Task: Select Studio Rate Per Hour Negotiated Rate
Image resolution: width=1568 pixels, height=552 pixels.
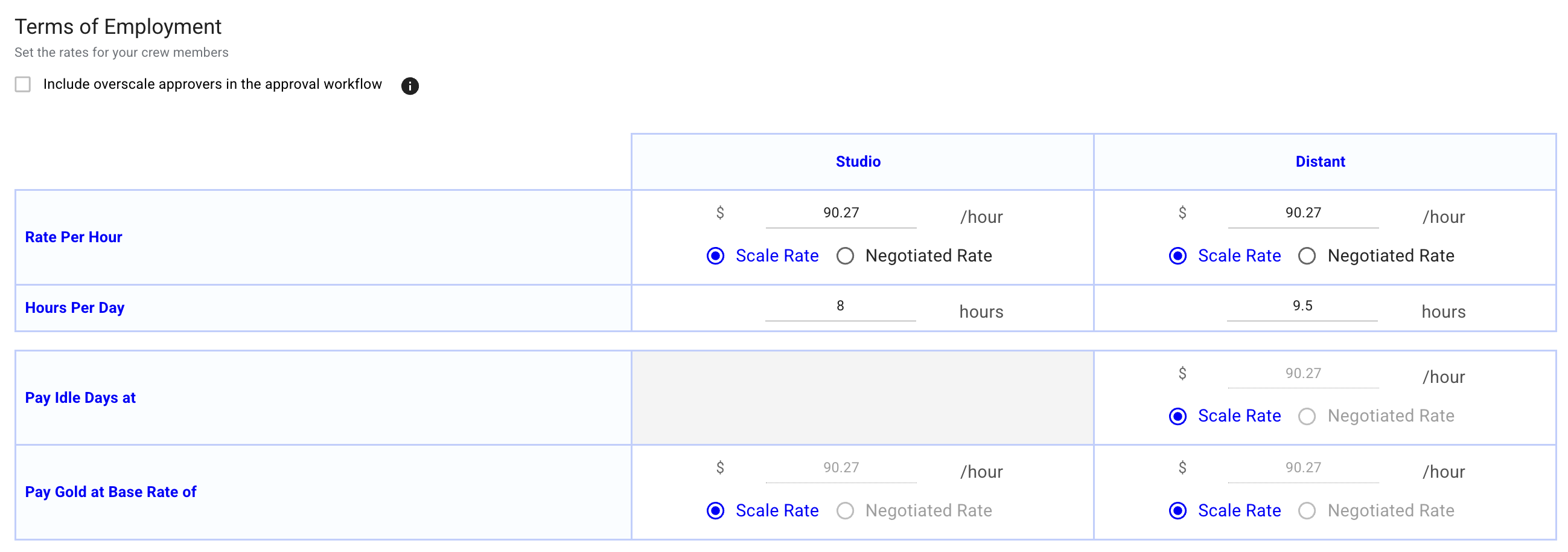Action: click(845, 256)
